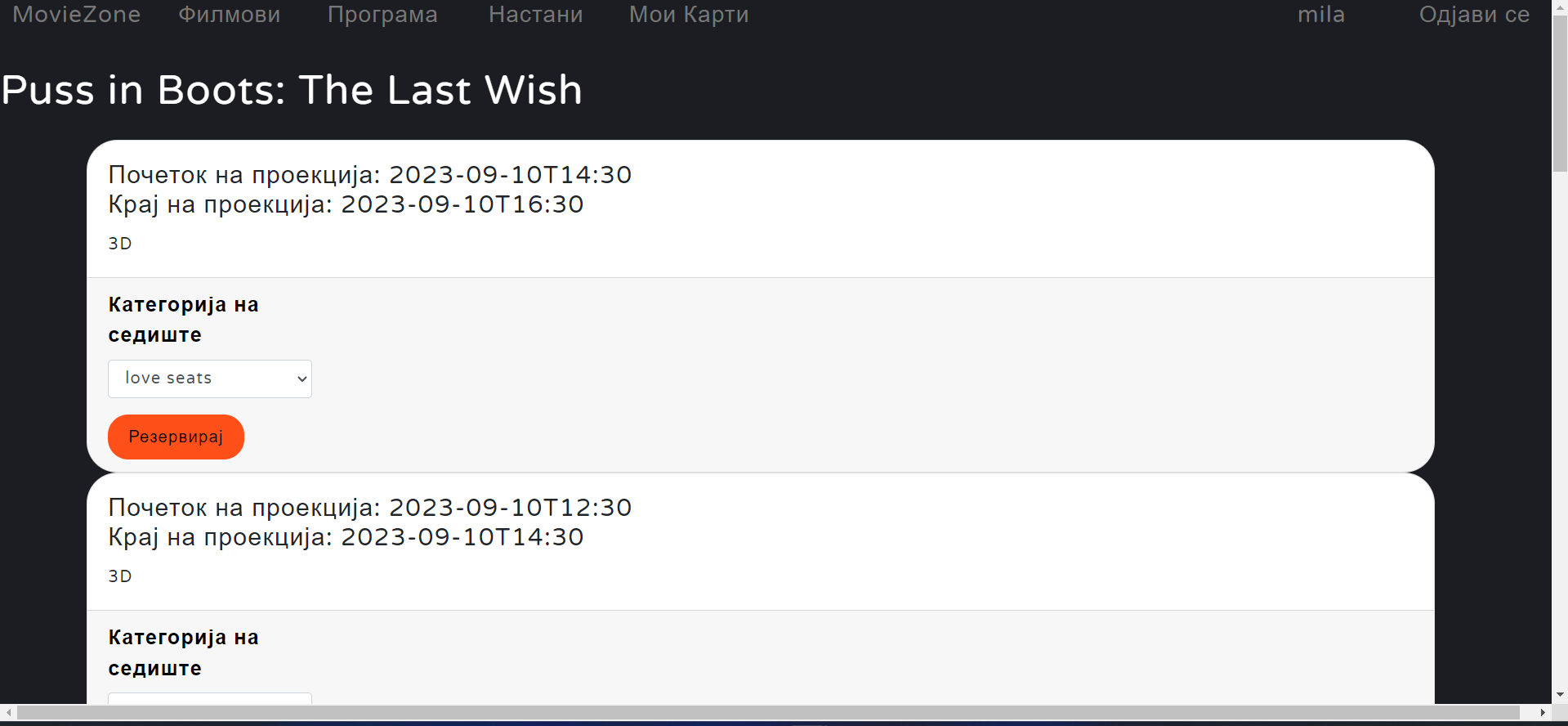Click the 14:30 screening start time text

pos(370,175)
